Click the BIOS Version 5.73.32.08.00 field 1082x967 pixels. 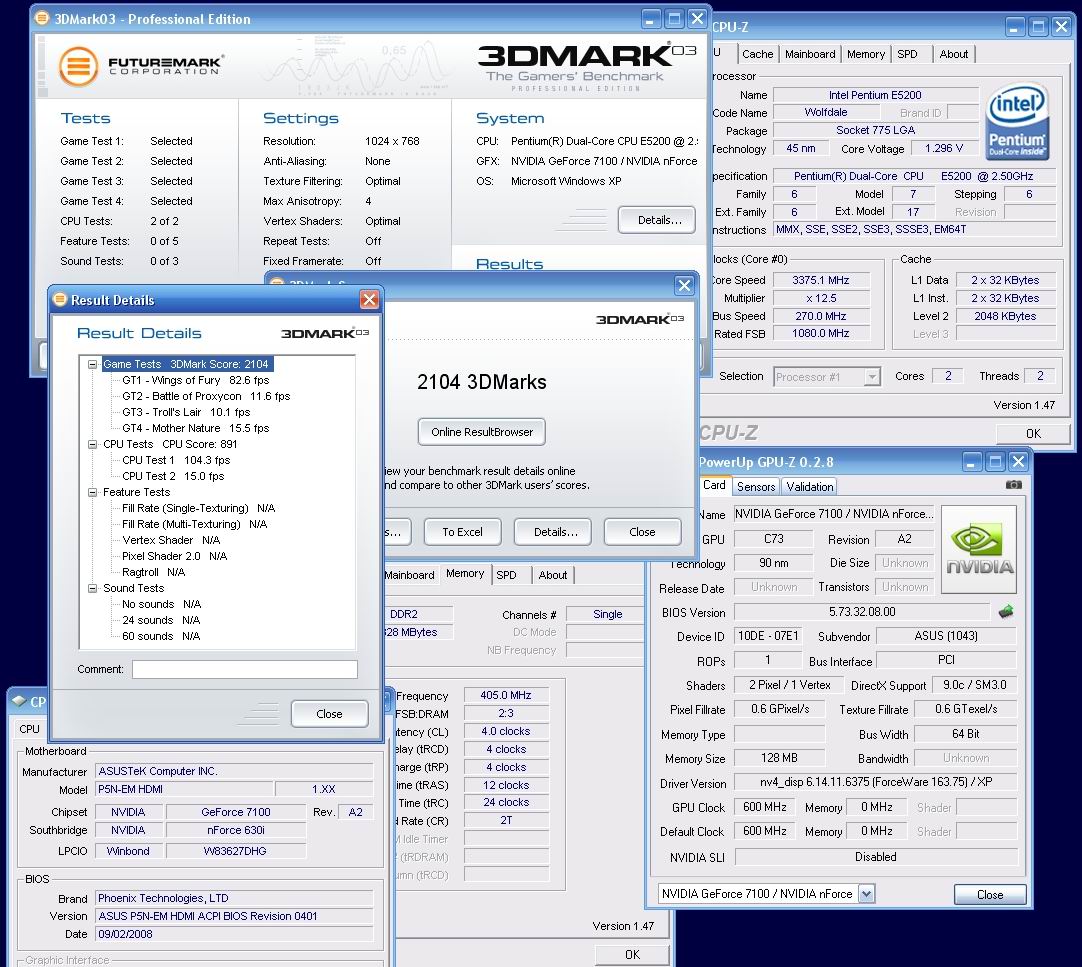(862, 612)
